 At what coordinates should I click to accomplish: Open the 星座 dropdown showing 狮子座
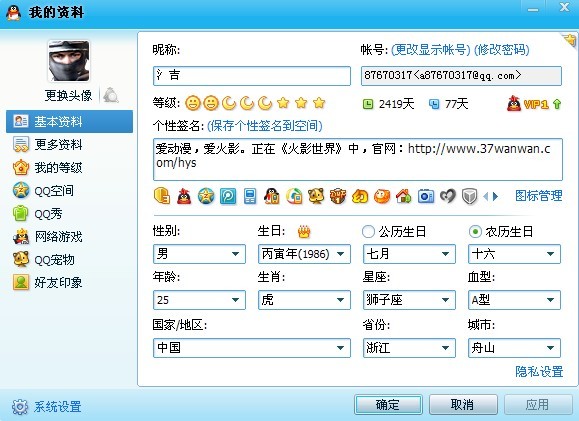[409, 300]
